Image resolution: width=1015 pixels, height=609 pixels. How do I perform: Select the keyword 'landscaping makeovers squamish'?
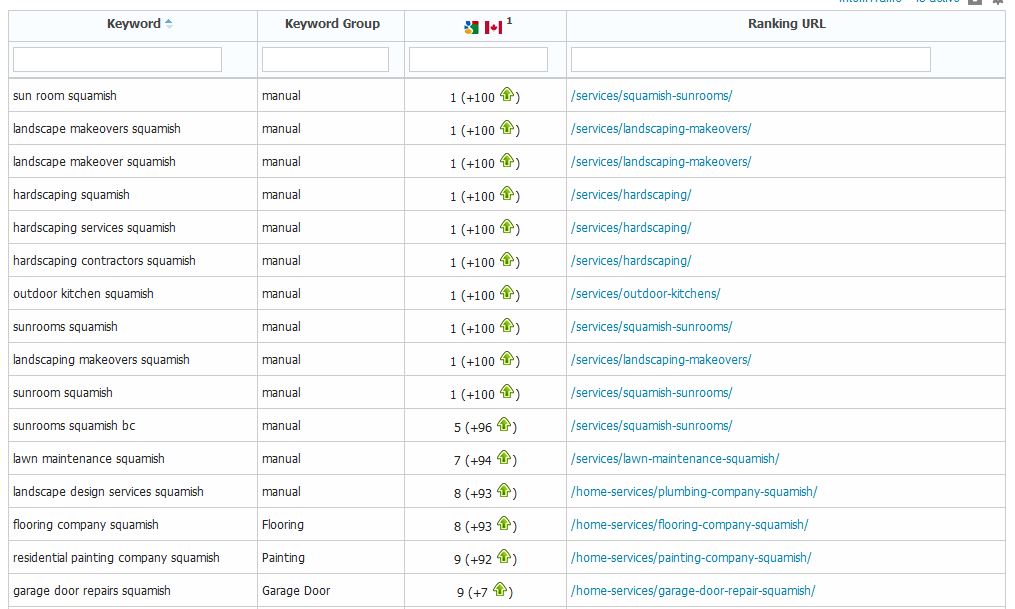tap(101, 360)
